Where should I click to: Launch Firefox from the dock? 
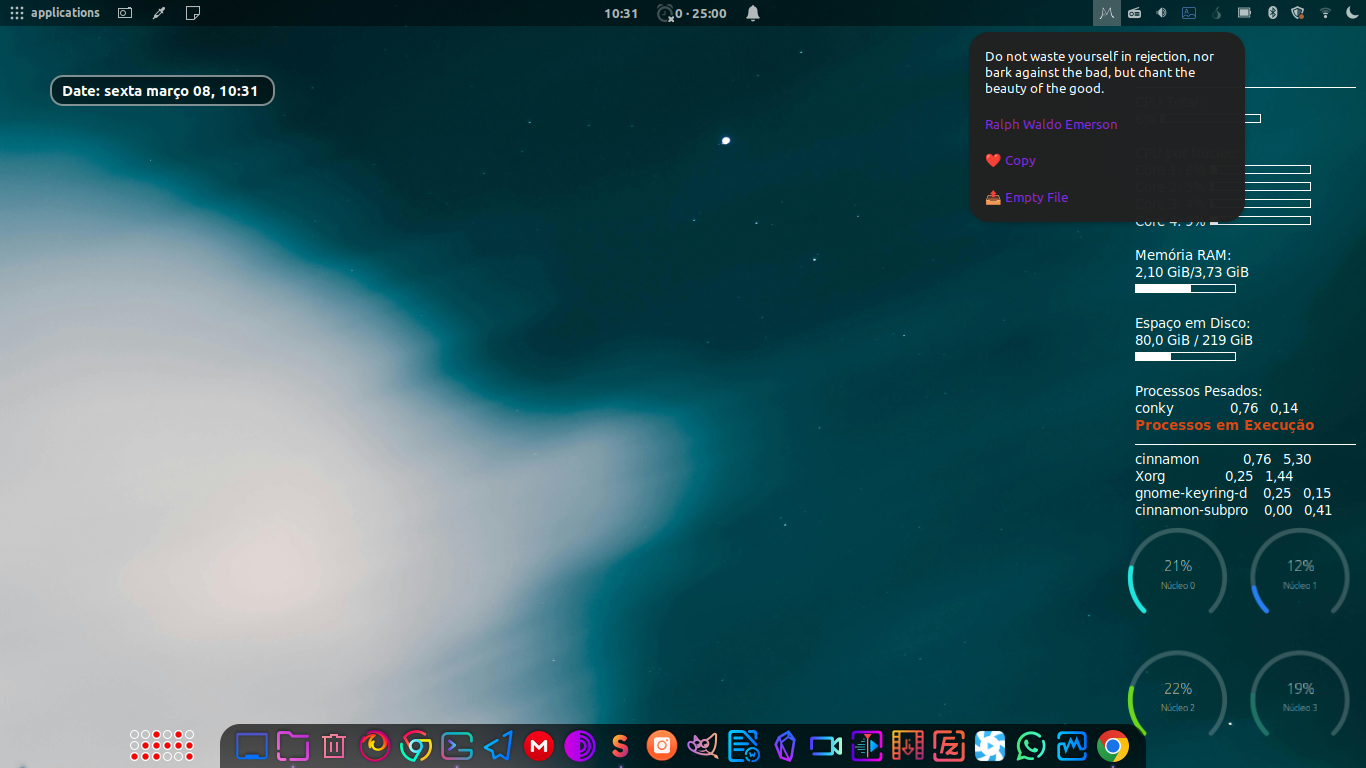[375, 746]
